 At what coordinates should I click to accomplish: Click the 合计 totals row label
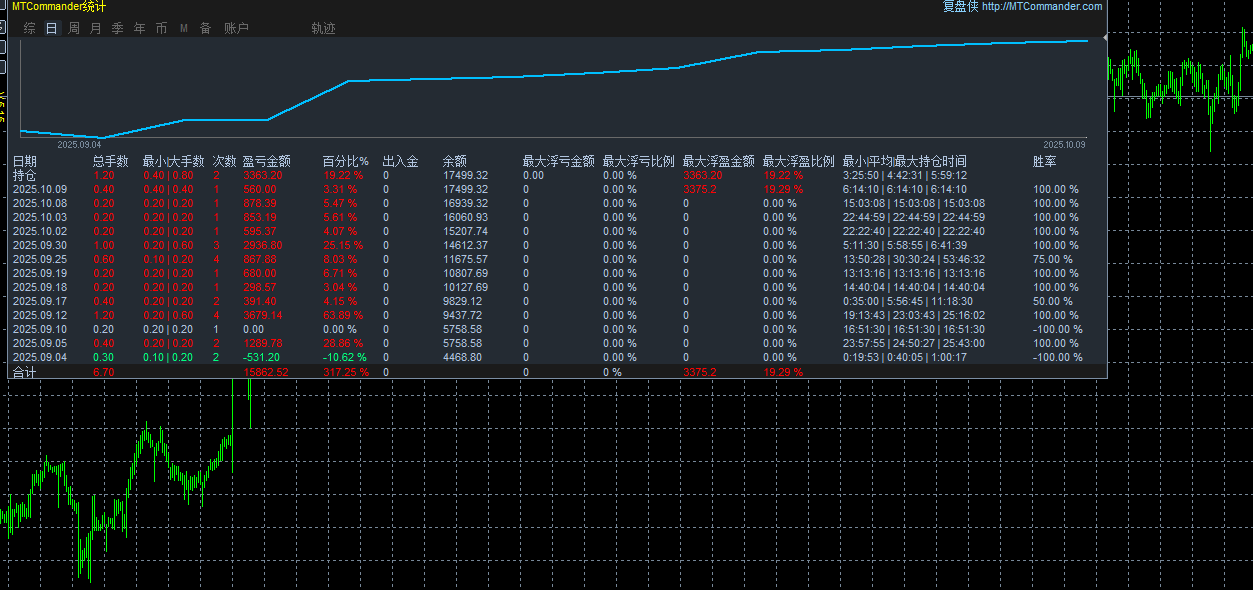24,372
